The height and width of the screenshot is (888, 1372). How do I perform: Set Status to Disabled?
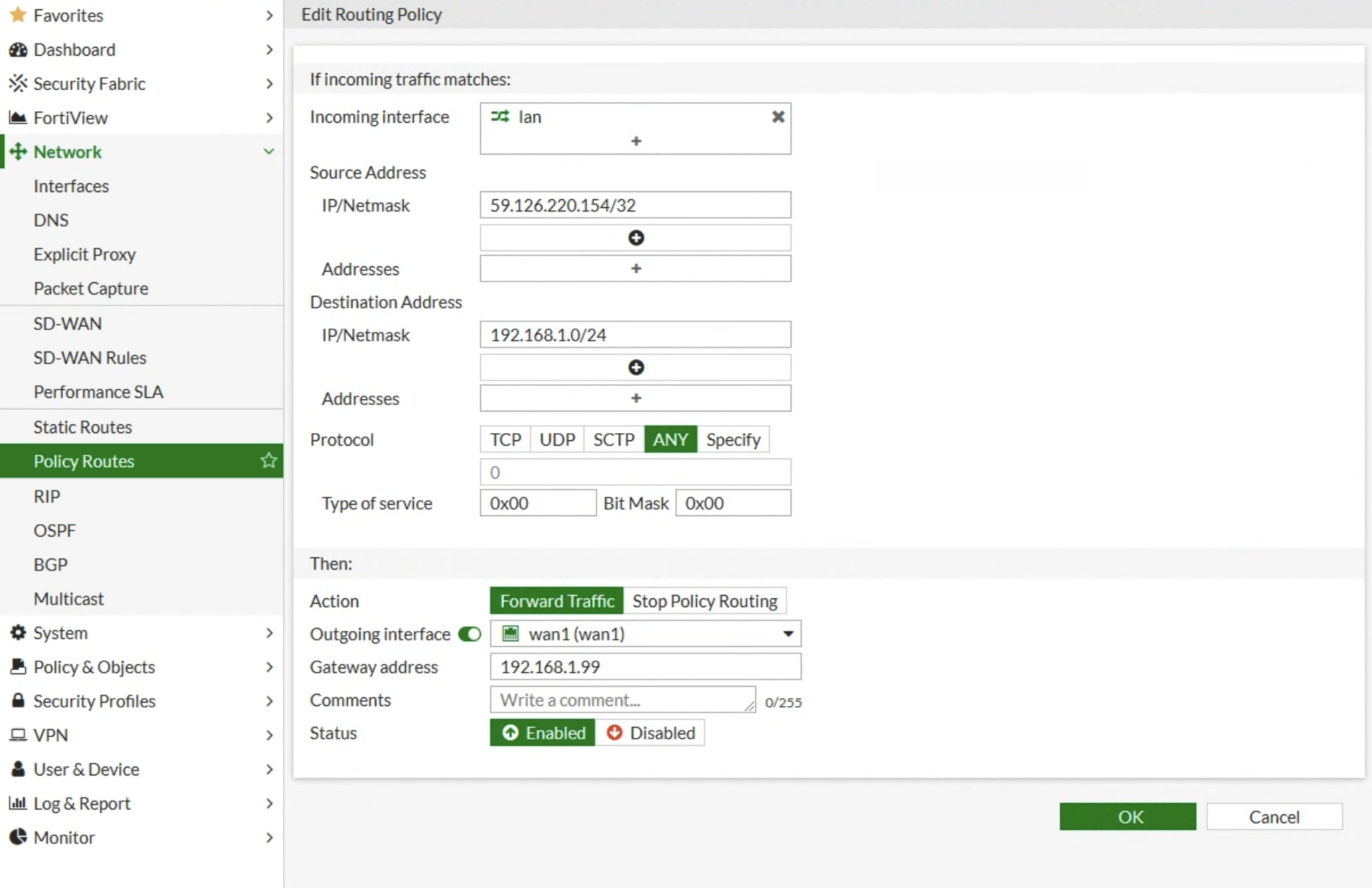click(x=650, y=733)
